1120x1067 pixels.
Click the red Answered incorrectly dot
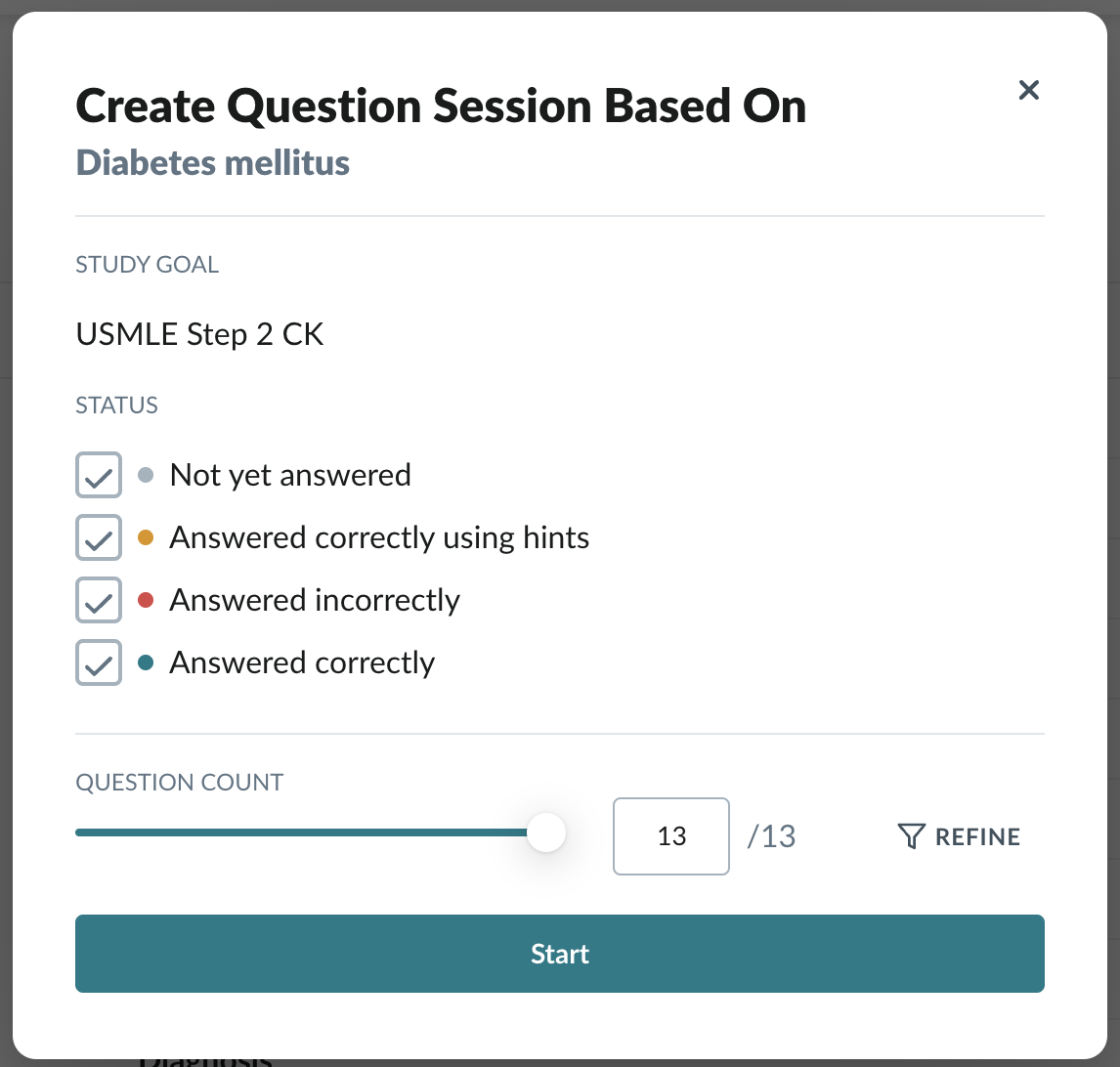click(x=146, y=600)
